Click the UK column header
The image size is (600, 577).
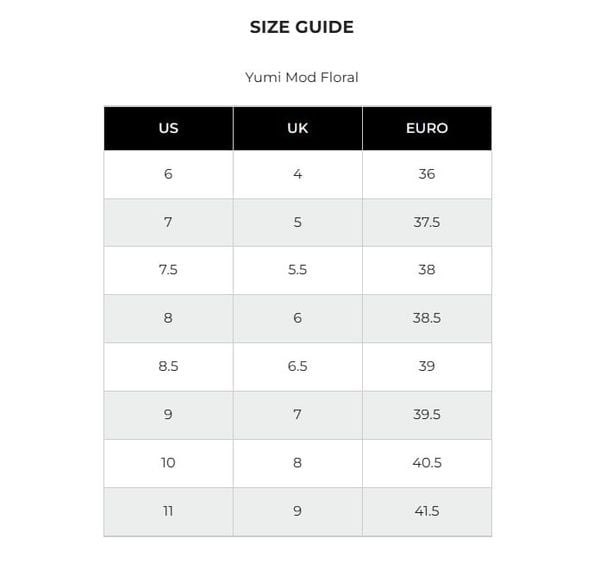(x=297, y=128)
